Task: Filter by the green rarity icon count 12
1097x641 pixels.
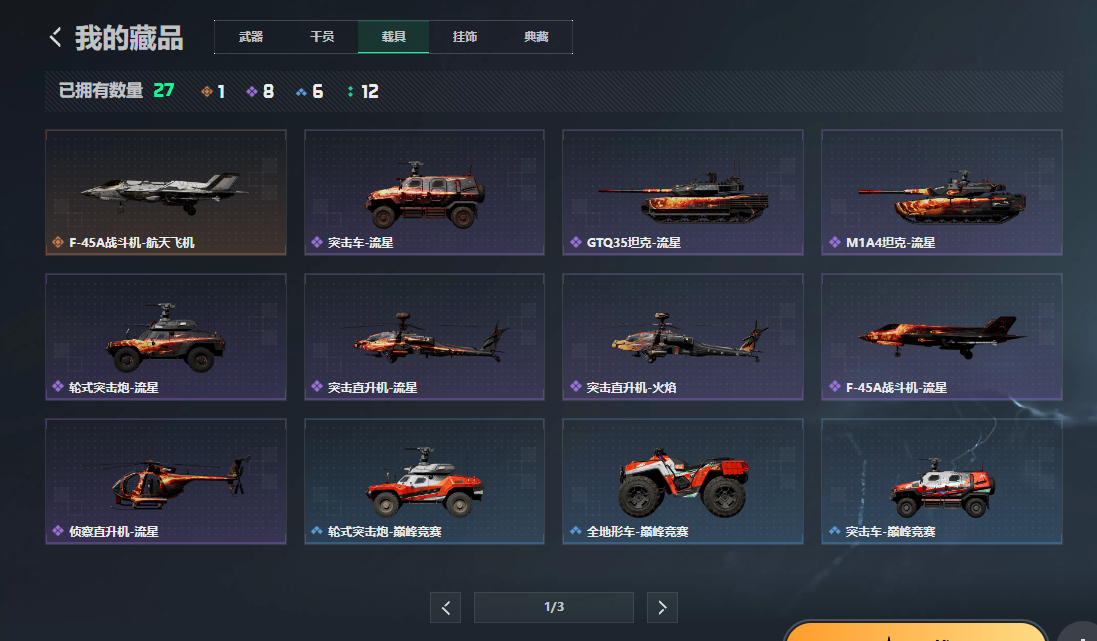Action: pos(362,92)
